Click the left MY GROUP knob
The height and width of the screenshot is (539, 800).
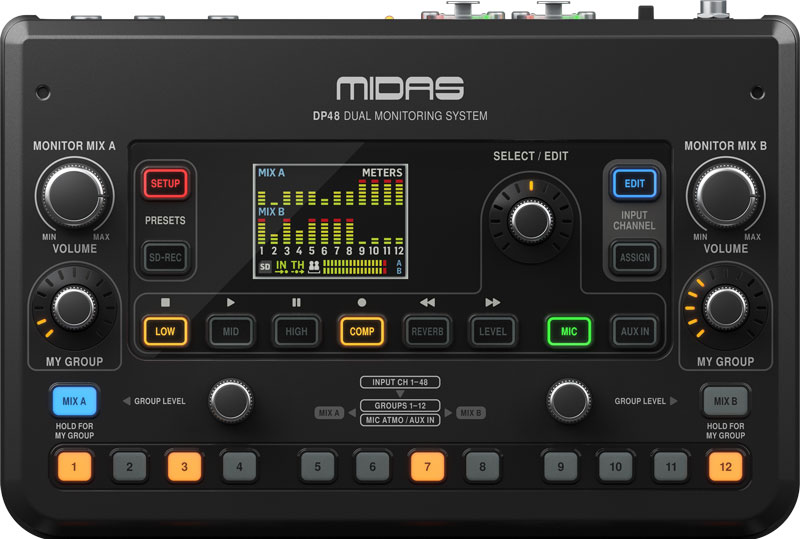(x=74, y=308)
